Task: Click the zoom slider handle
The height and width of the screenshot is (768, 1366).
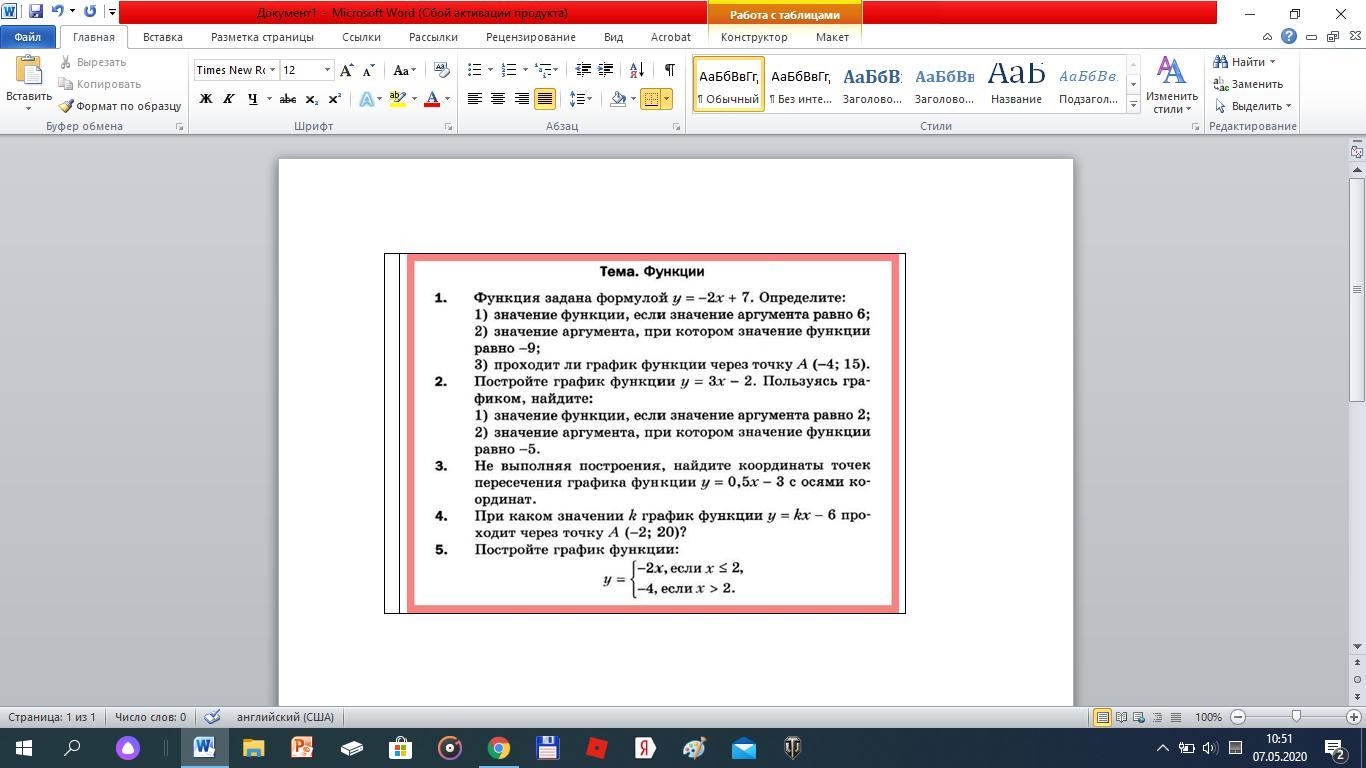Action: coord(1296,717)
